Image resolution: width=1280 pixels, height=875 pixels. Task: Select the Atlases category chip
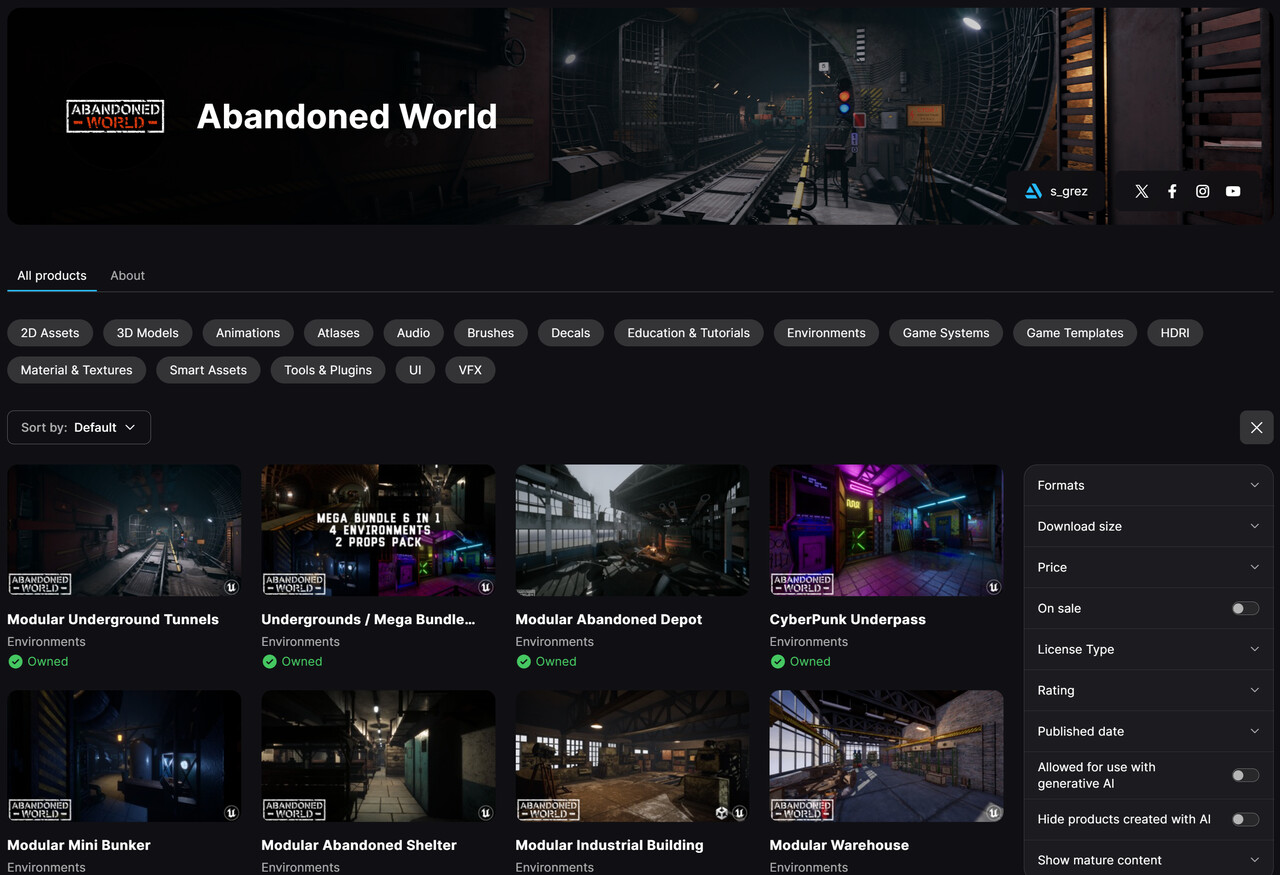339,333
